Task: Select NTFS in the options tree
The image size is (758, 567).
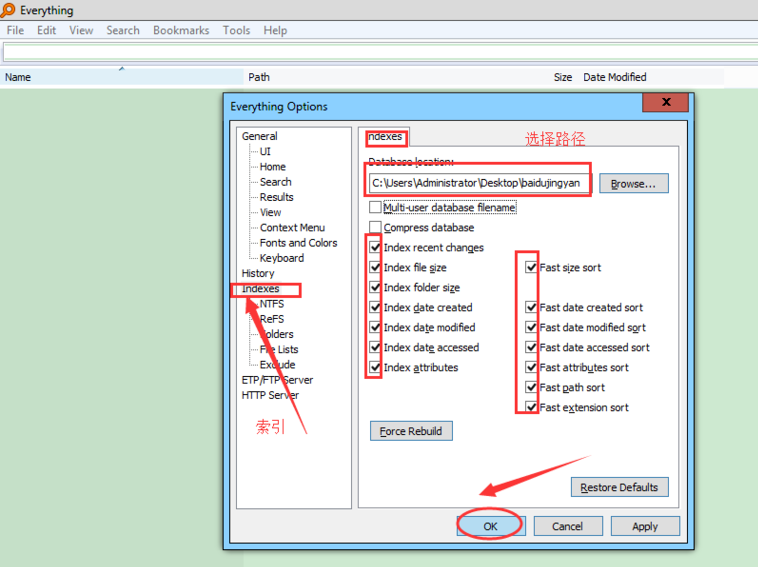Action: [x=272, y=304]
